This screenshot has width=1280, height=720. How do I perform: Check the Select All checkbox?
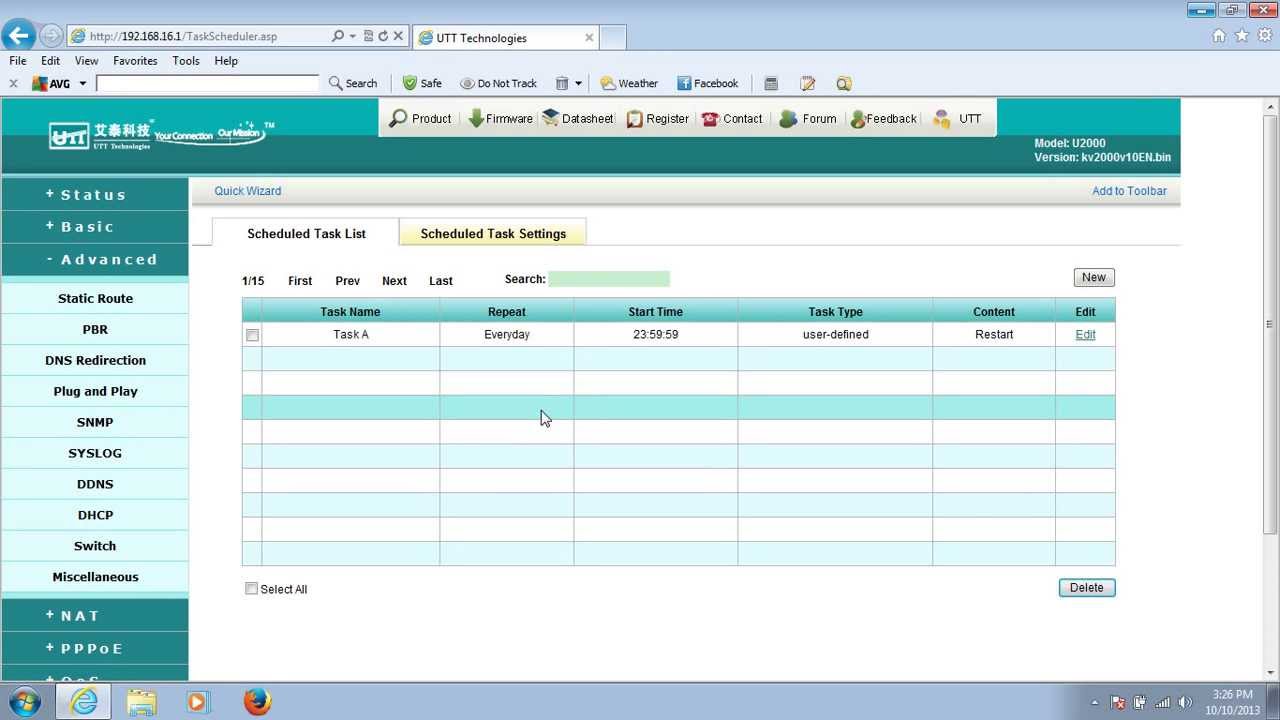[251, 589]
